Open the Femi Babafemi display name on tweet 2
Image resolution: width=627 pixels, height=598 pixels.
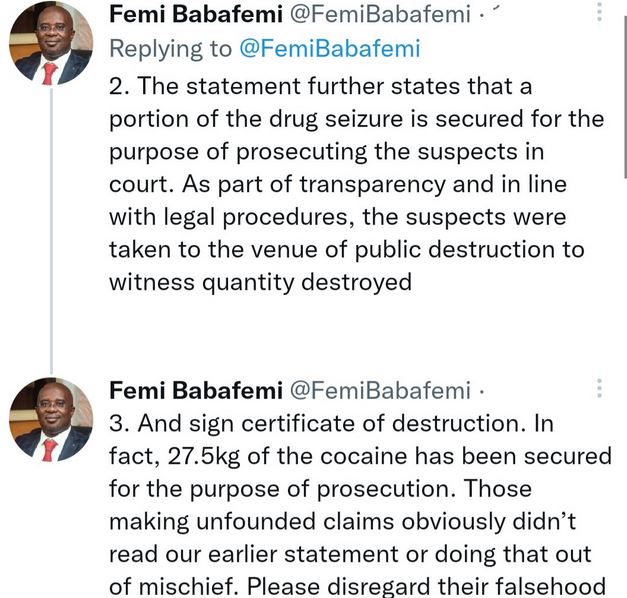tap(181, 15)
